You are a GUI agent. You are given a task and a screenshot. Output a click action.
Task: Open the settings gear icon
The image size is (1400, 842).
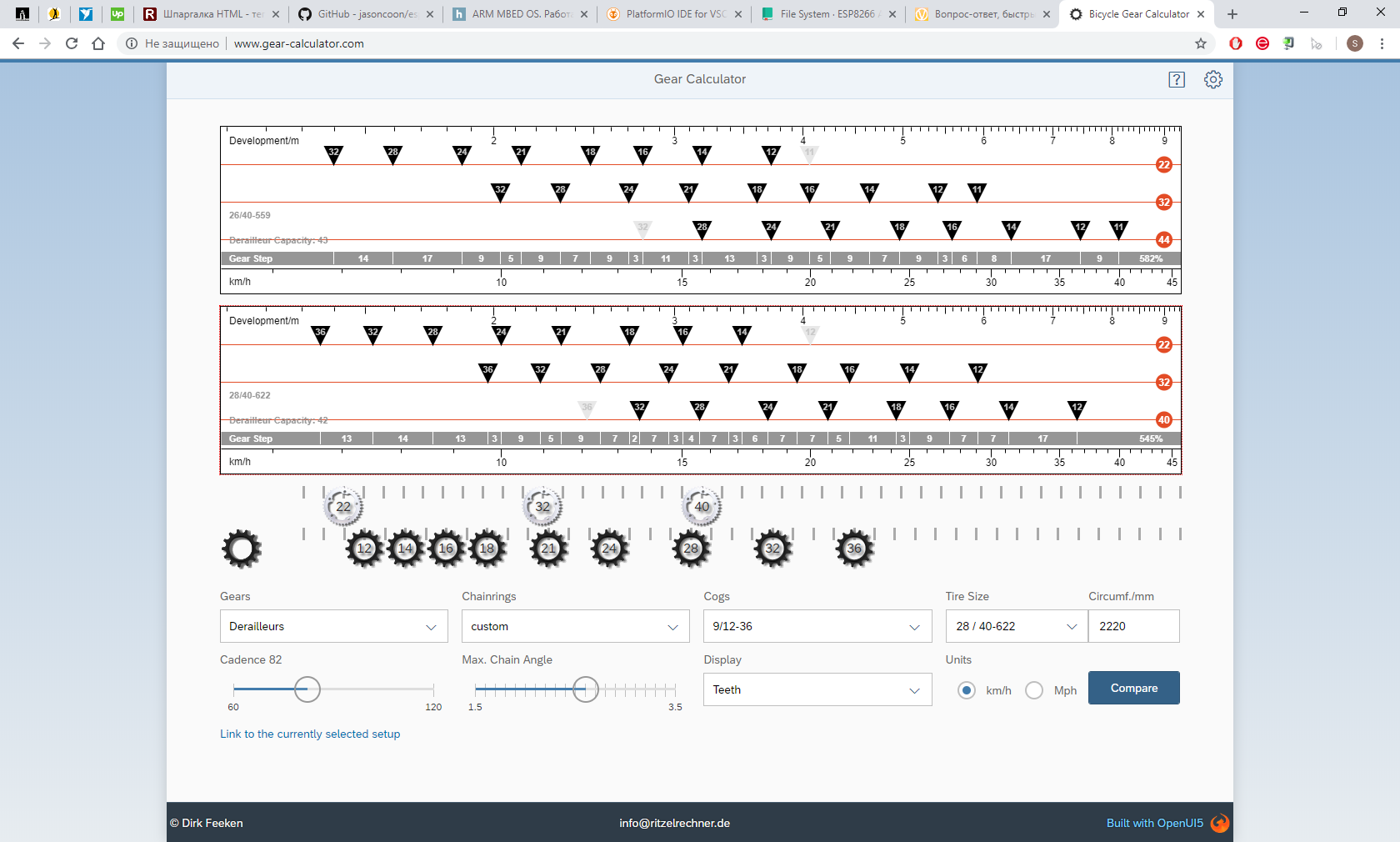click(1212, 79)
